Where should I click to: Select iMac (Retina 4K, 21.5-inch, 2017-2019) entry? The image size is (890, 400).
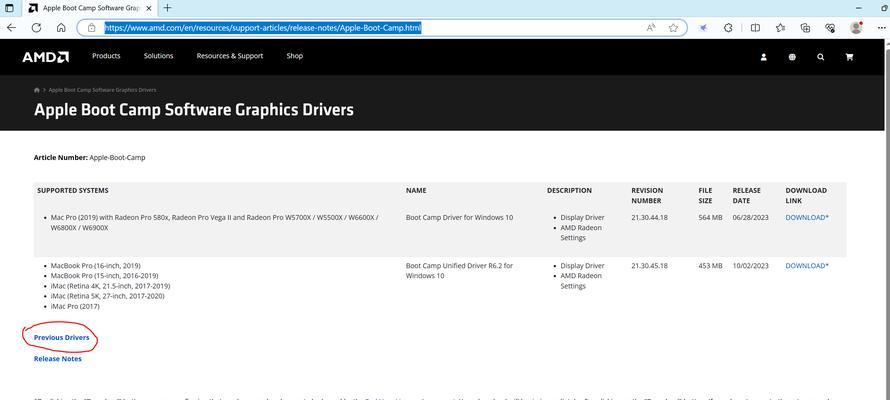(x=110, y=286)
